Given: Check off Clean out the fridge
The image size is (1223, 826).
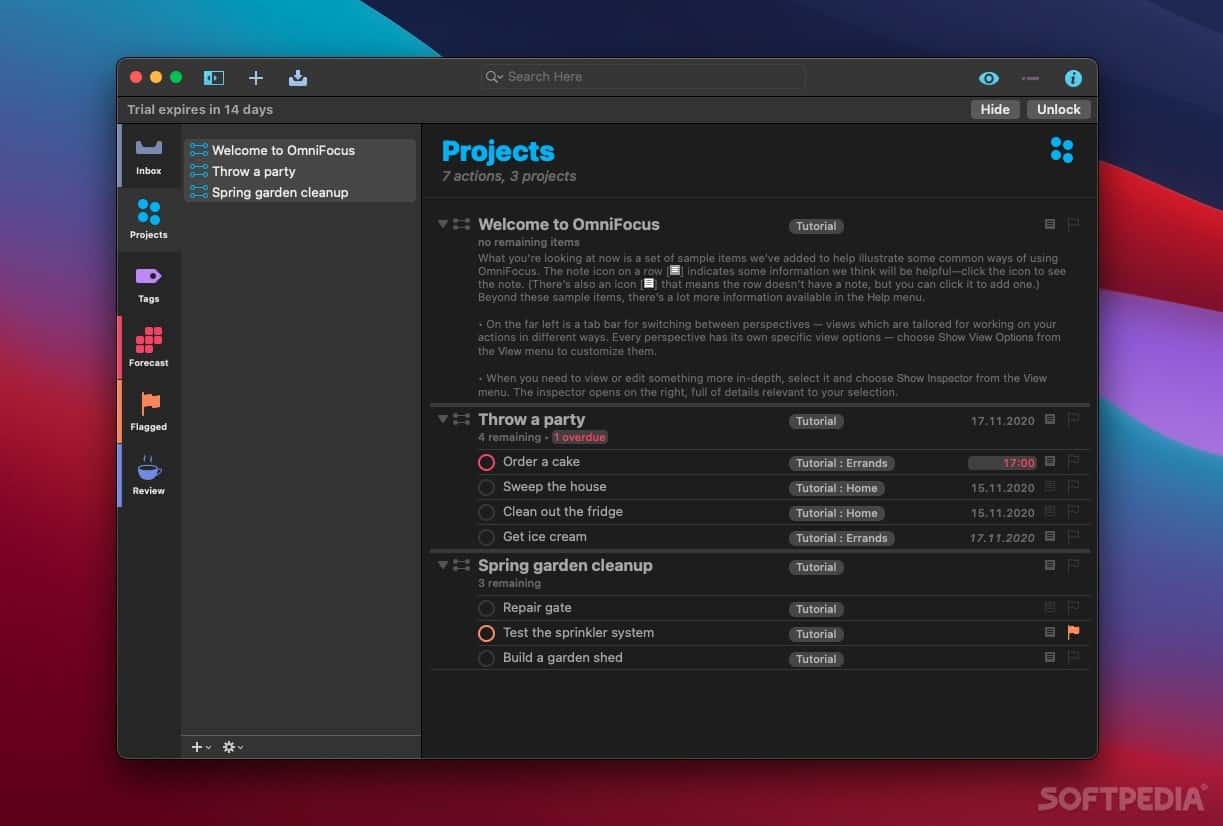Looking at the screenshot, I should point(486,512).
